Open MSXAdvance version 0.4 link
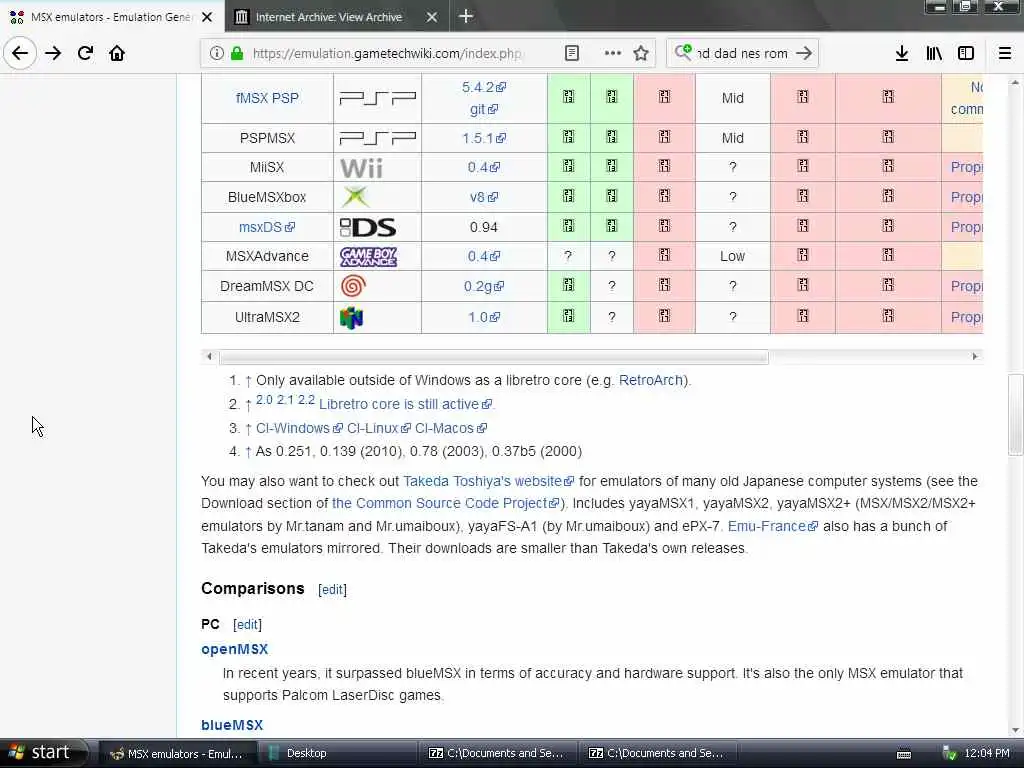1024x768 pixels. tap(484, 256)
